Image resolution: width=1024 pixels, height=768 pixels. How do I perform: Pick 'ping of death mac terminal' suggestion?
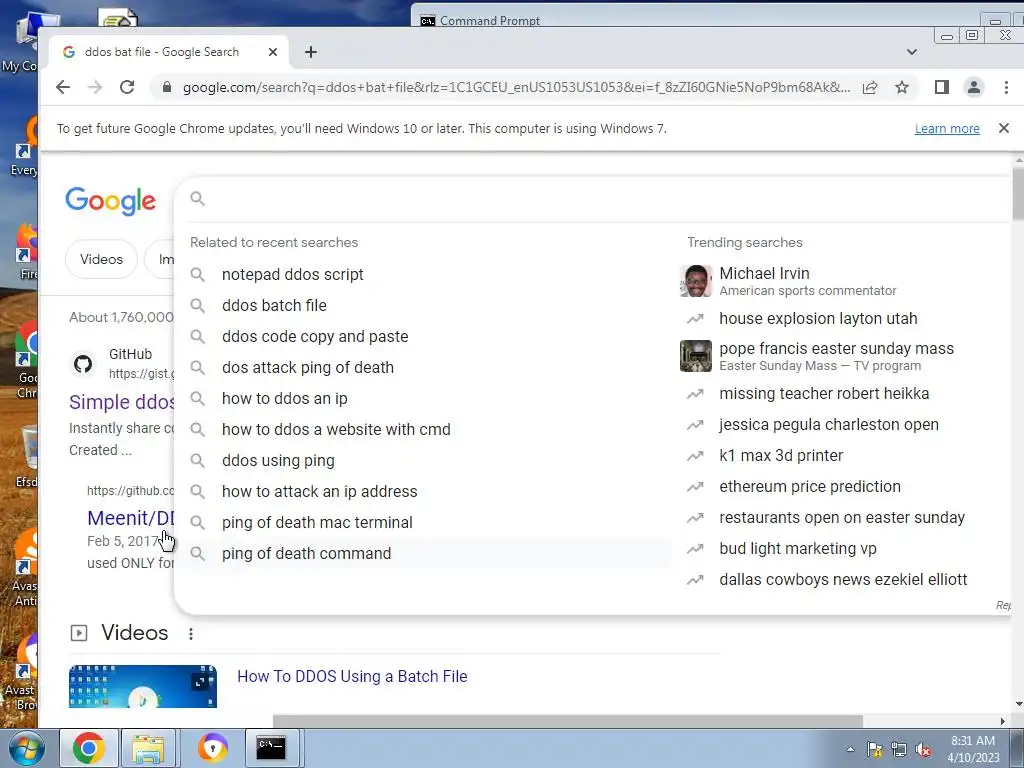point(317,522)
